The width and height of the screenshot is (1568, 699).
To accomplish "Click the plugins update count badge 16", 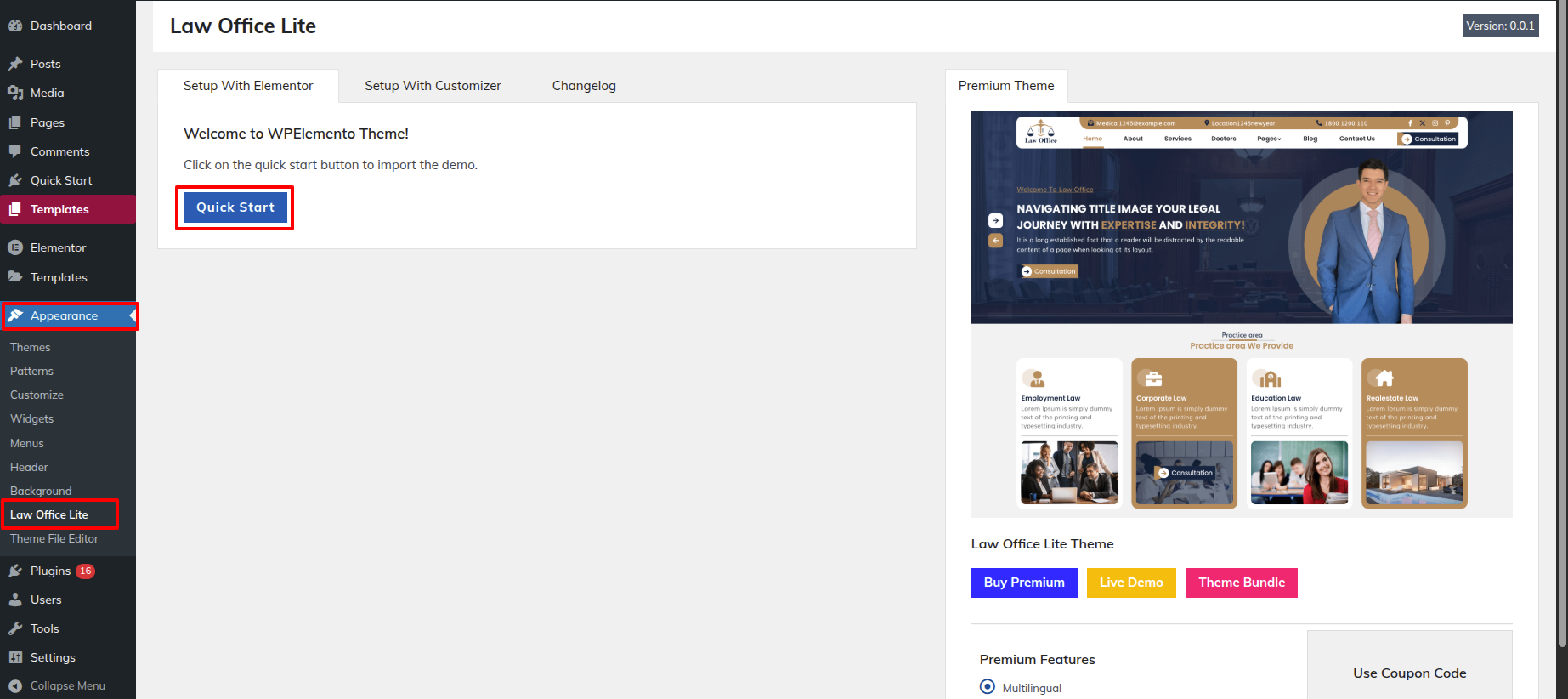I will click(86, 571).
